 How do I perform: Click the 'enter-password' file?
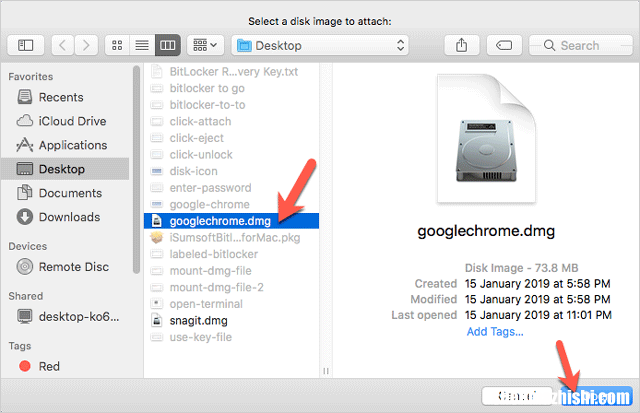pos(231,188)
